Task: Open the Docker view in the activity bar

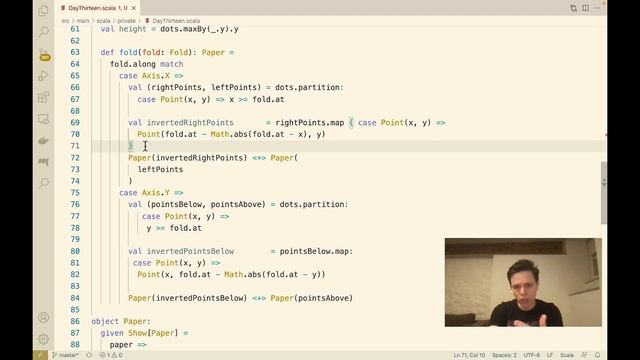Action: click(x=43, y=141)
